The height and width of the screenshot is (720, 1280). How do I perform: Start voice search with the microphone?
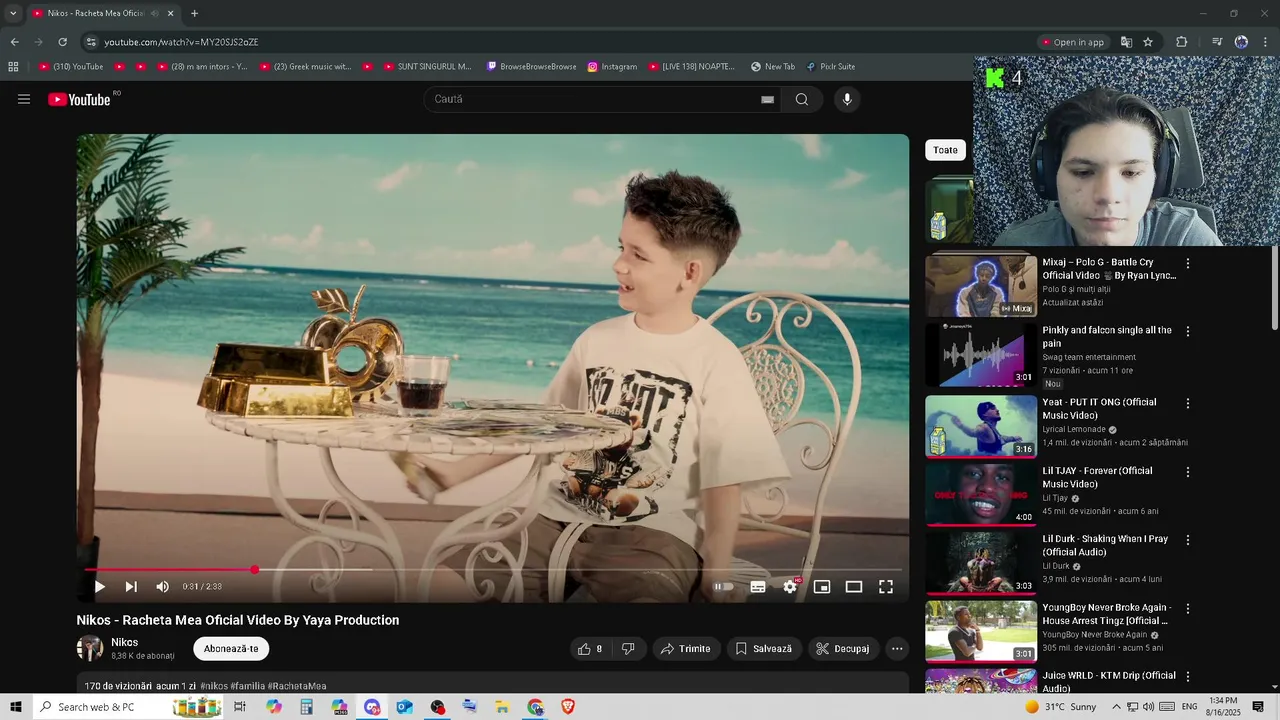point(847,99)
